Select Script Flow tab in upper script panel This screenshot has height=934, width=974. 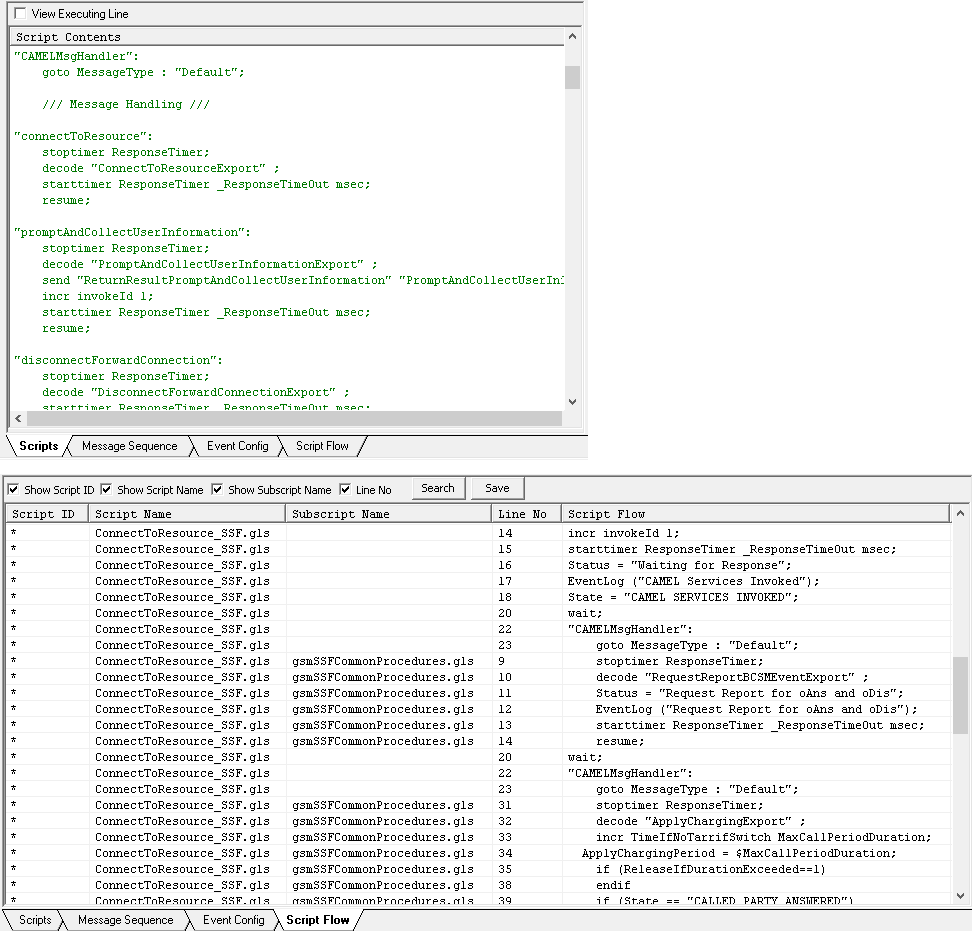[322, 446]
